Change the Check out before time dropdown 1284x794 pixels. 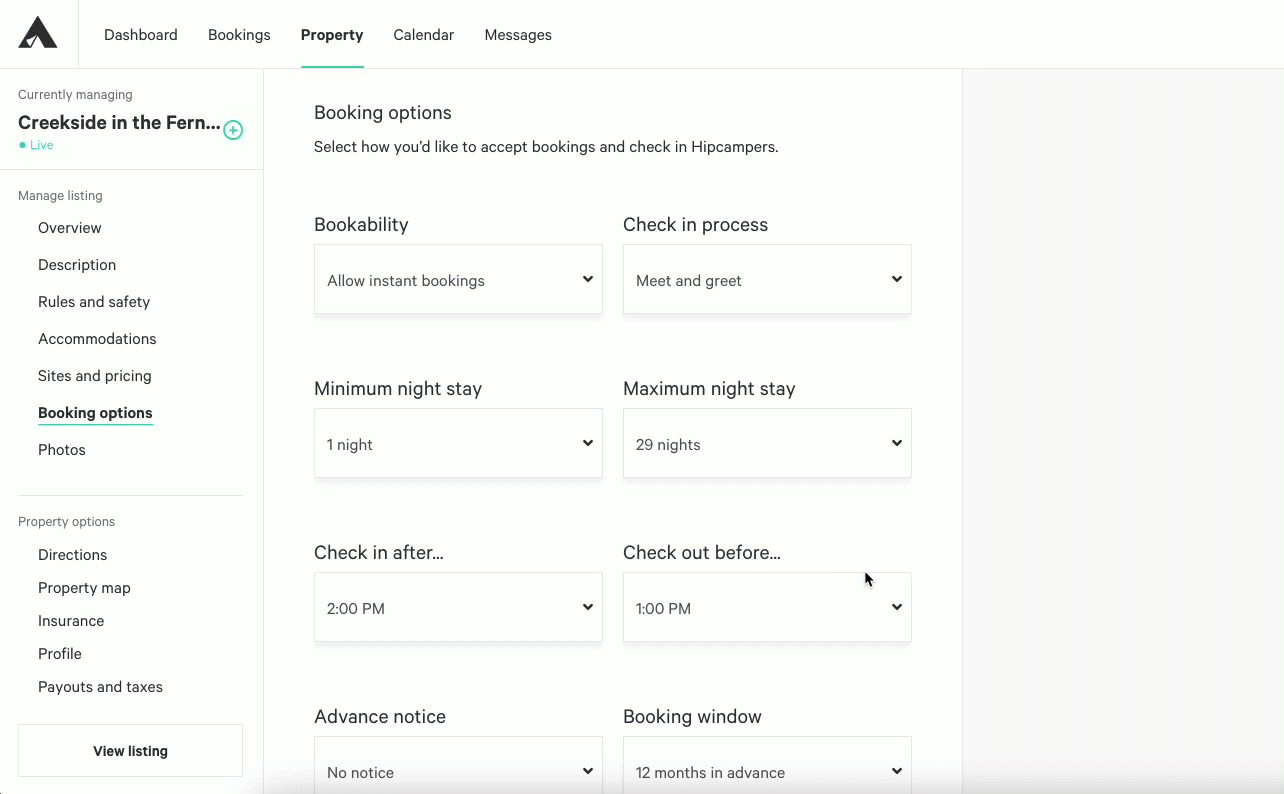(x=767, y=608)
